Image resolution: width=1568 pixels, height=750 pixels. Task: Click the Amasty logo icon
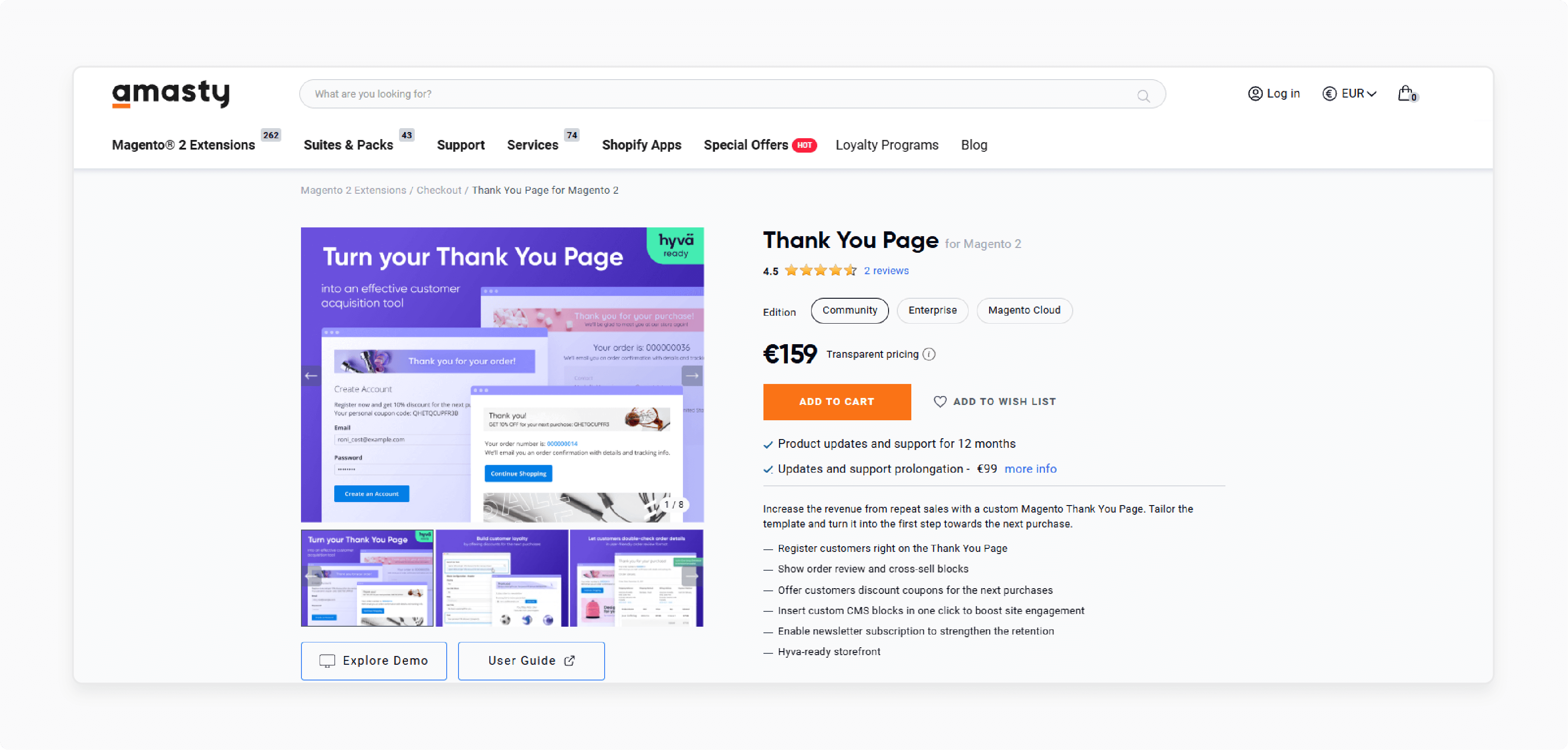tap(170, 94)
